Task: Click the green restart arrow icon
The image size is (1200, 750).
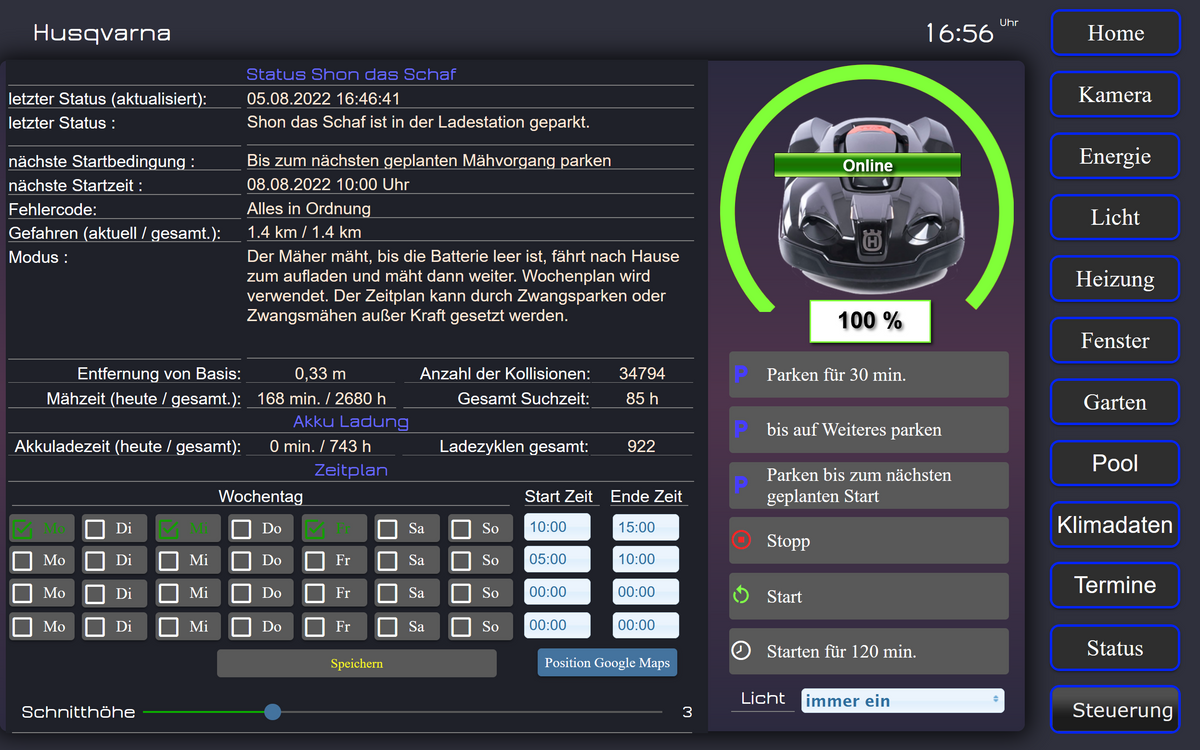Action: [741, 596]
